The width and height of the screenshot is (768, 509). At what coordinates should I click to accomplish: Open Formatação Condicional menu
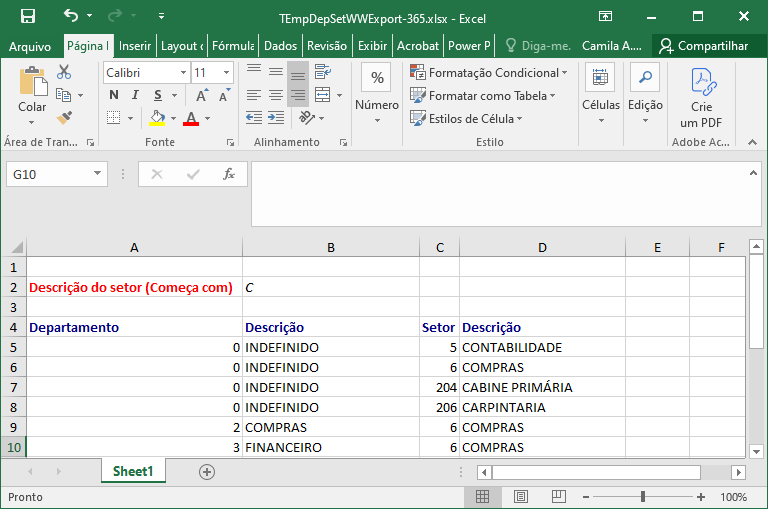click(488, 73)
